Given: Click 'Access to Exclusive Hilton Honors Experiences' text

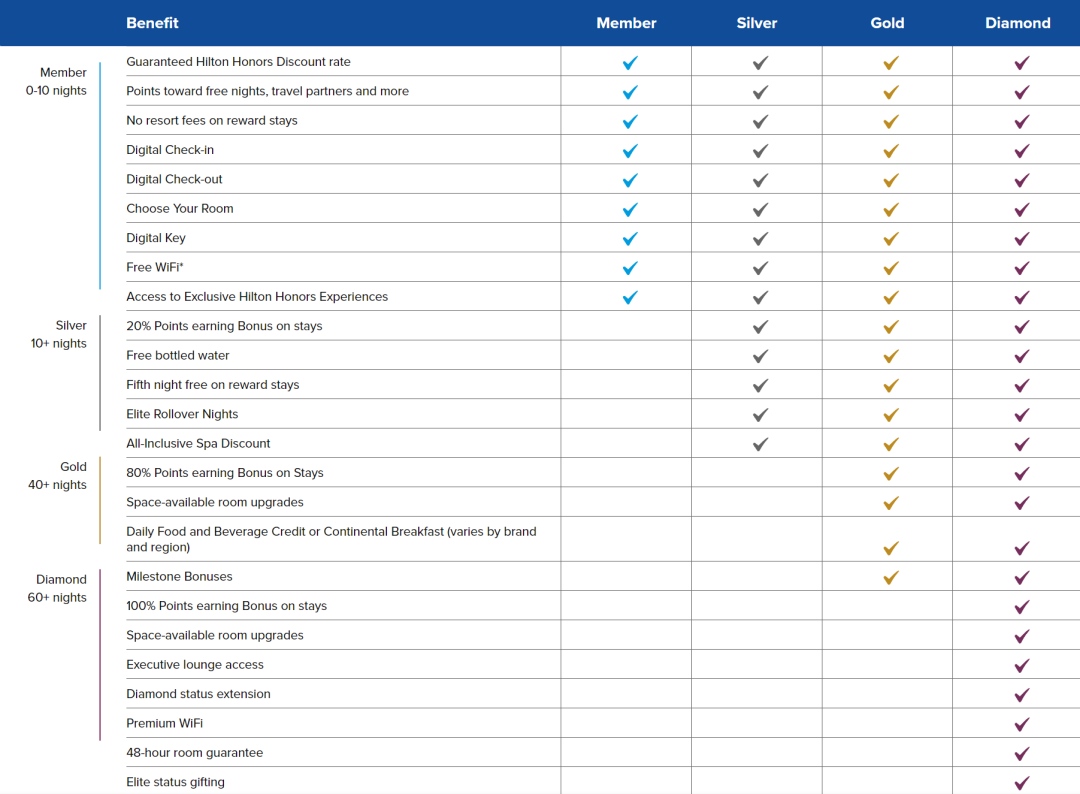Looking at the screenshot, I should 257,297.
